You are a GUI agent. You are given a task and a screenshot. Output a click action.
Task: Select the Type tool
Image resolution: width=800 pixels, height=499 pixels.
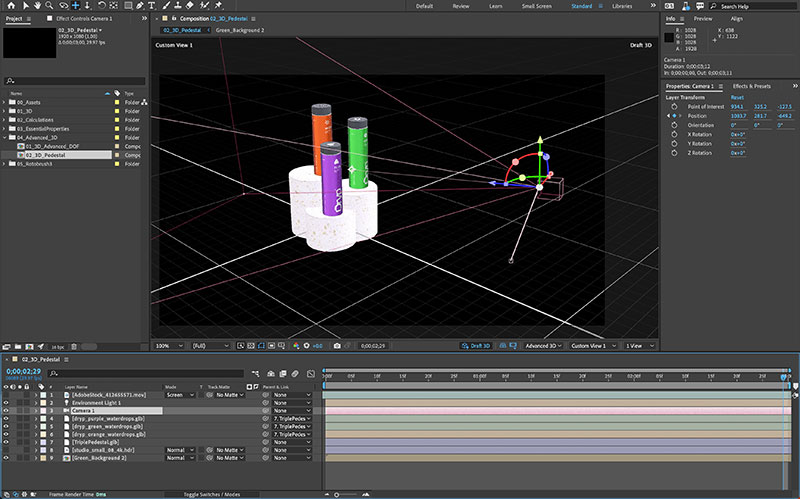coord(152,6)
